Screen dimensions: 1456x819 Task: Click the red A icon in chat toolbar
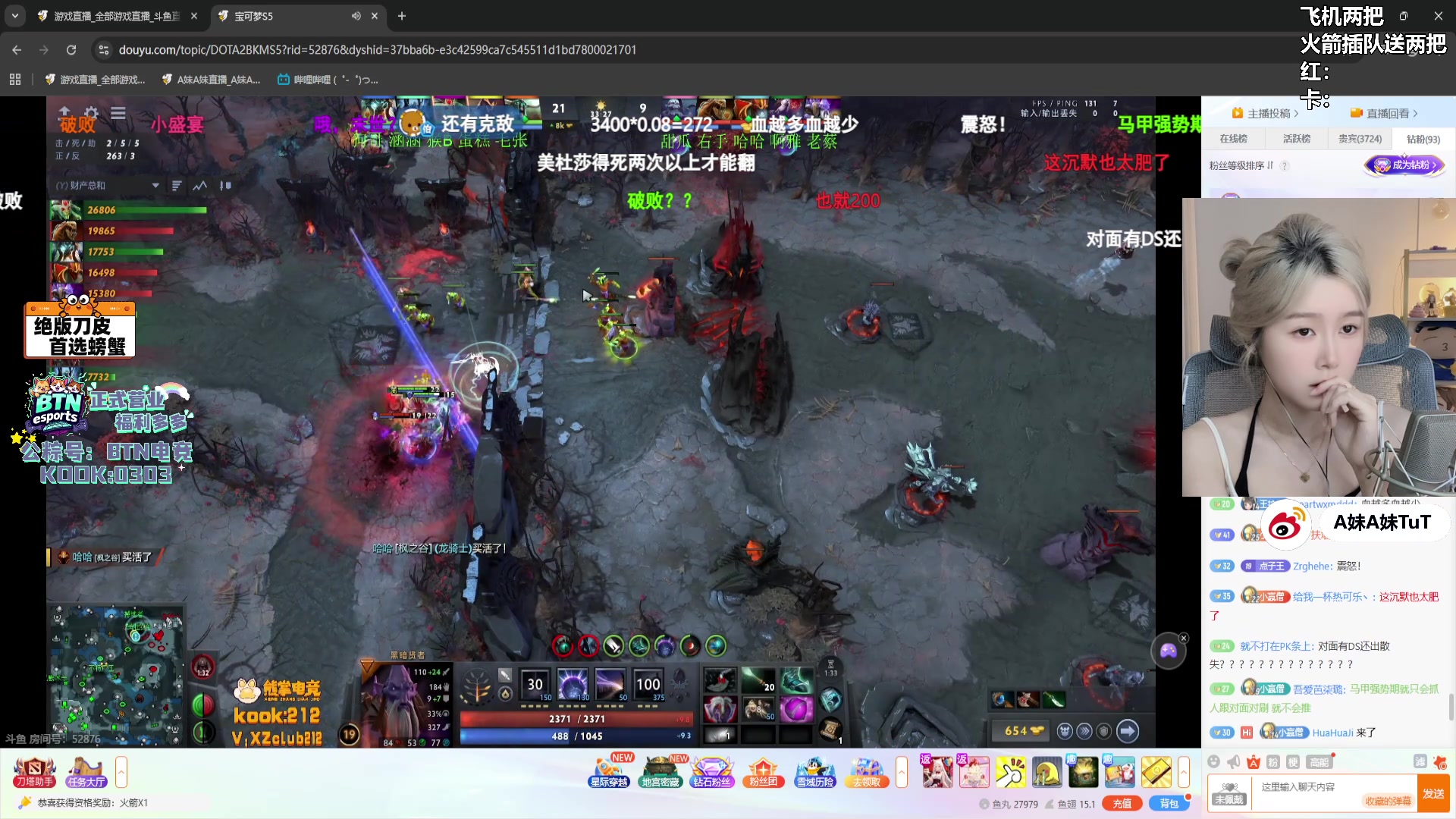point(1254,762)
